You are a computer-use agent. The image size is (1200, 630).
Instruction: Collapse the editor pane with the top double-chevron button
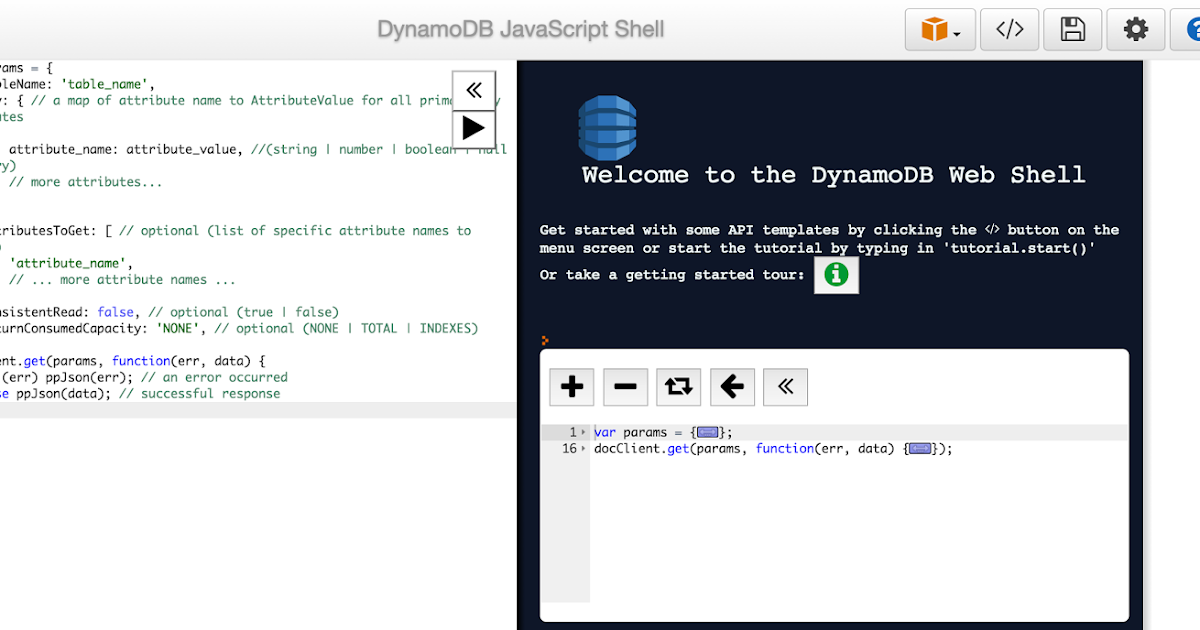473,89
